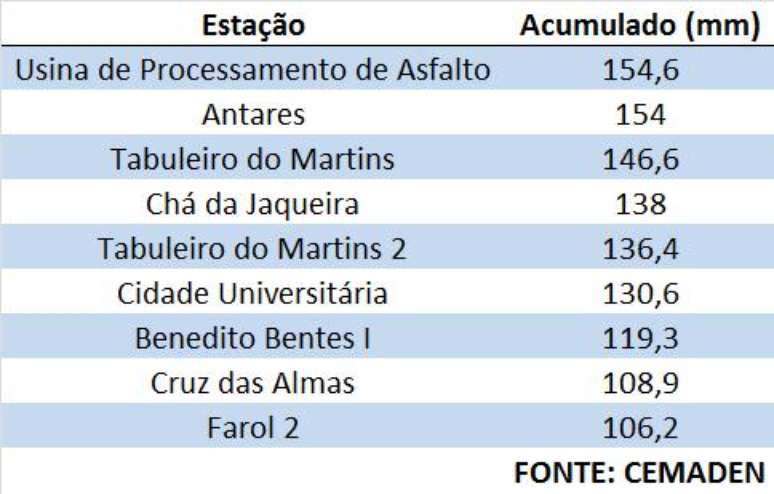Viewport: 774px width, 494px height.
Task: Select the 154,6 value cell
Action: tap(640, 70)
